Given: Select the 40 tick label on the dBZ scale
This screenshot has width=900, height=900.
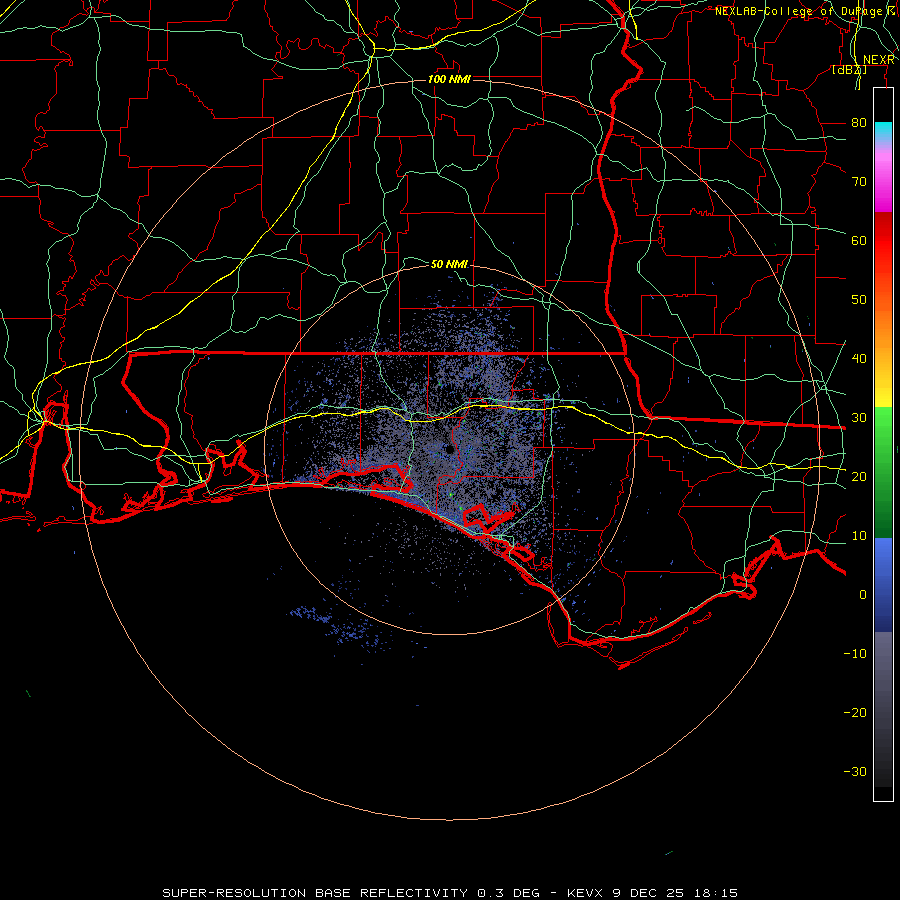Looking at the screenshot, I should (x=859, y=358).
